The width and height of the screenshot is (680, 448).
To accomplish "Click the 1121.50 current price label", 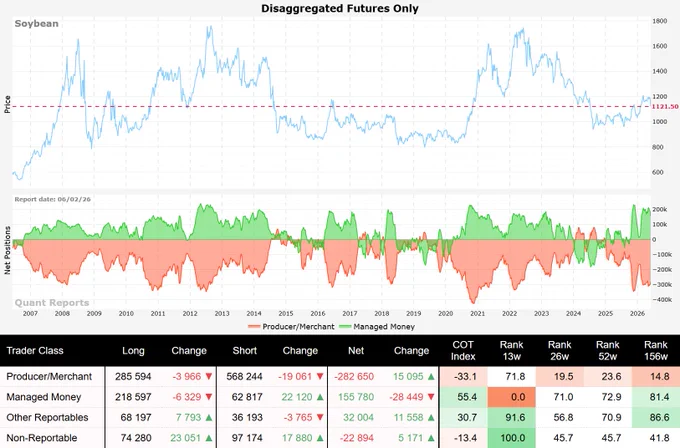I will 665,106.
